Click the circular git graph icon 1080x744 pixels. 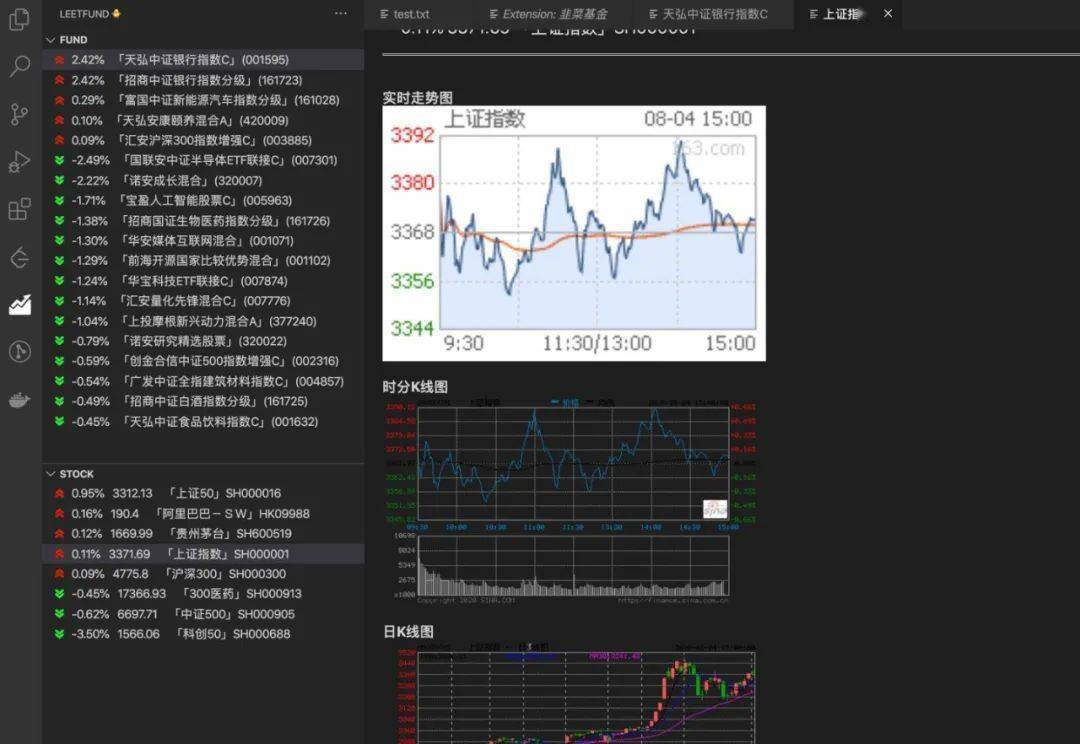coord(19,351)
